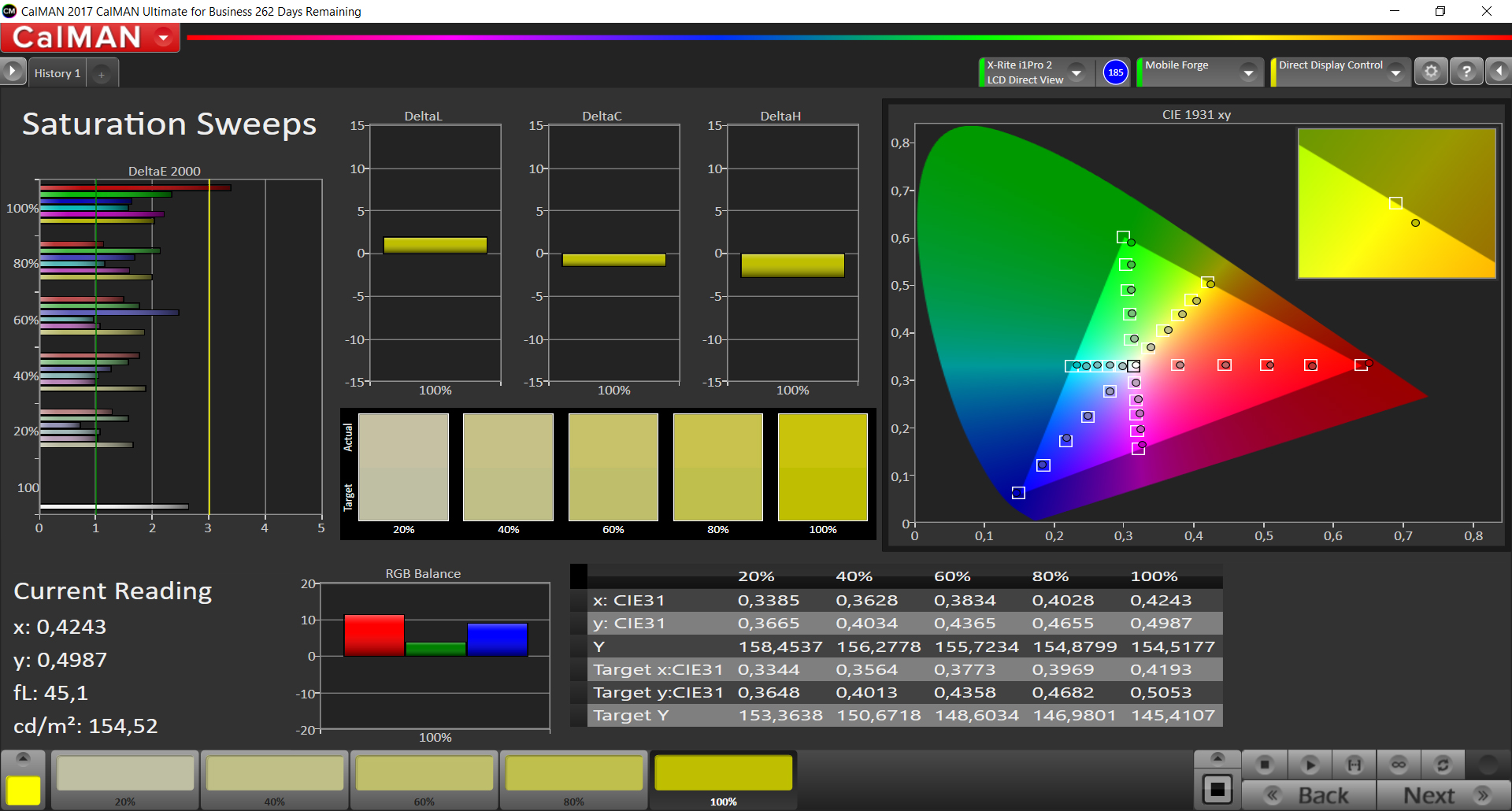Click the Back button
1512x811 pixels.
click(x=1309, y=795)
